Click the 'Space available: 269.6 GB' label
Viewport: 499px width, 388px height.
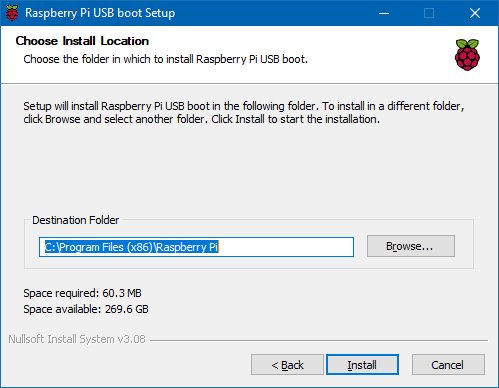pyautogui.click(x=86, y=309)
